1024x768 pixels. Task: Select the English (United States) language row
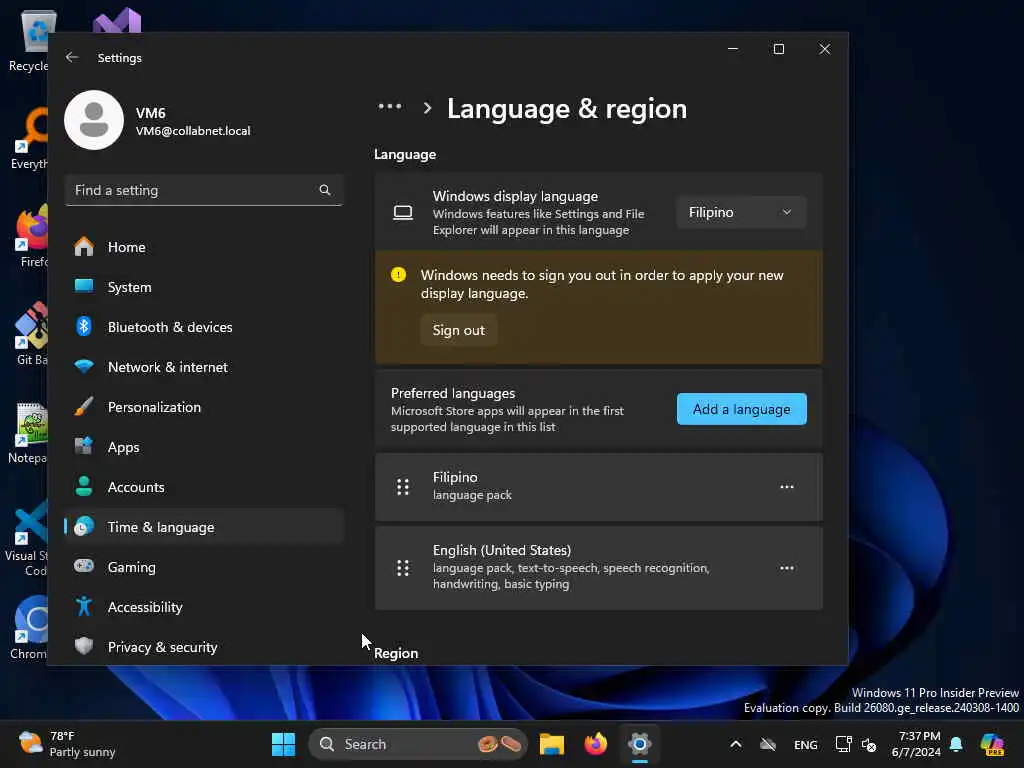pyautogui.click(x=599, y=568)
